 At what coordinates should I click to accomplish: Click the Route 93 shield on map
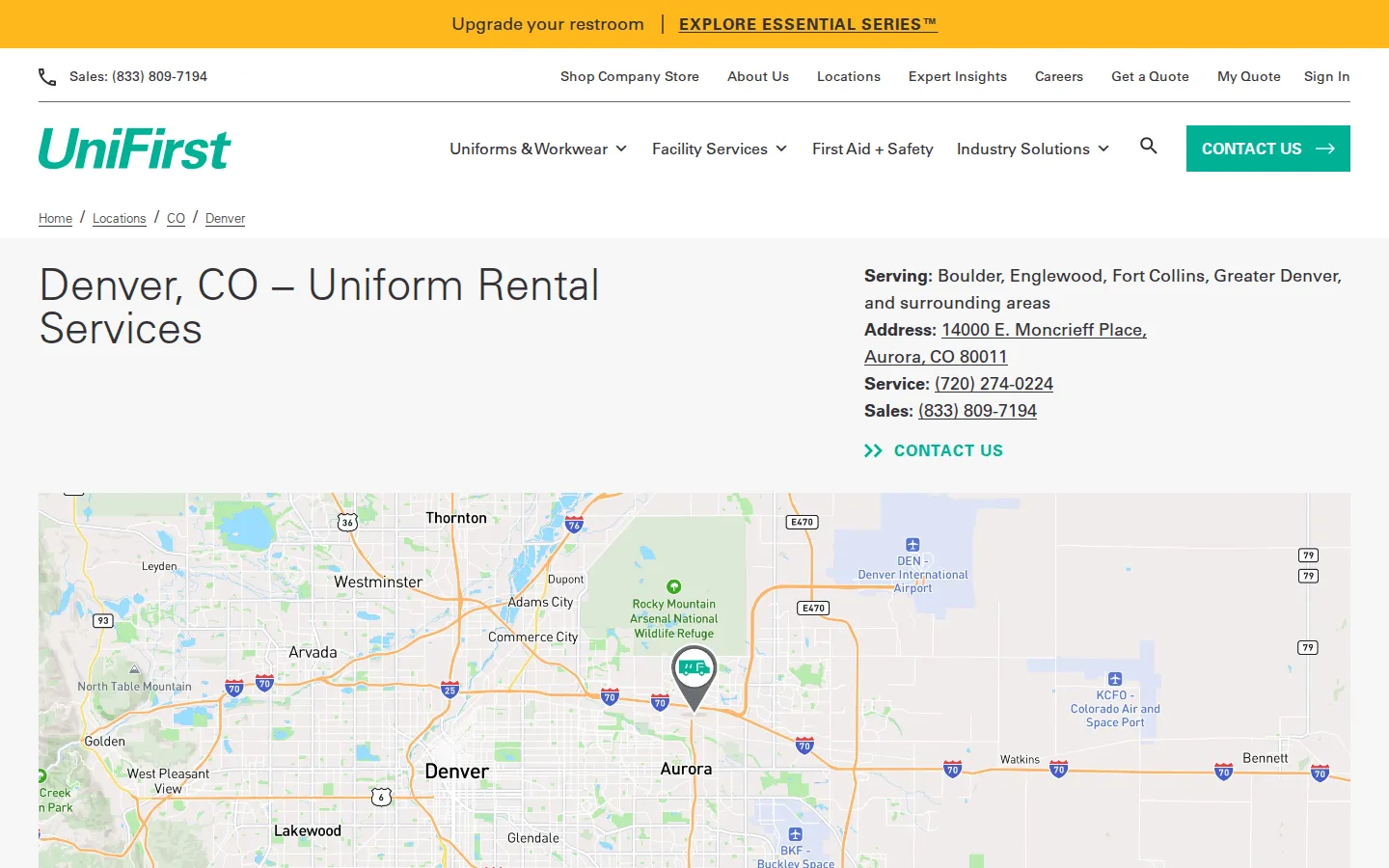102,620
